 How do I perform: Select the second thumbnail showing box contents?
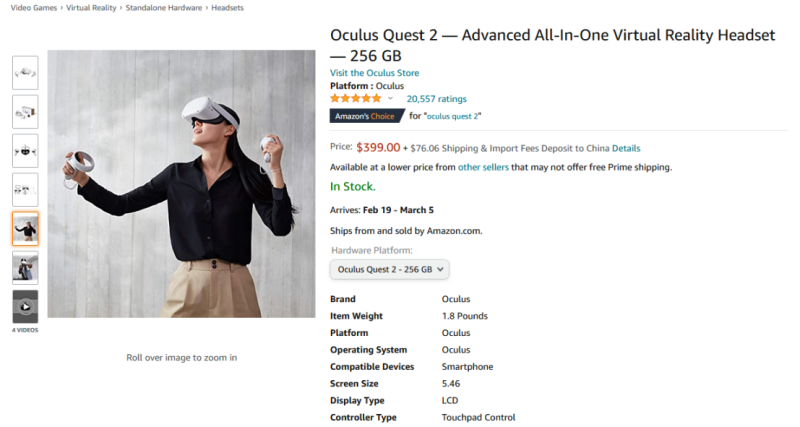25,112
